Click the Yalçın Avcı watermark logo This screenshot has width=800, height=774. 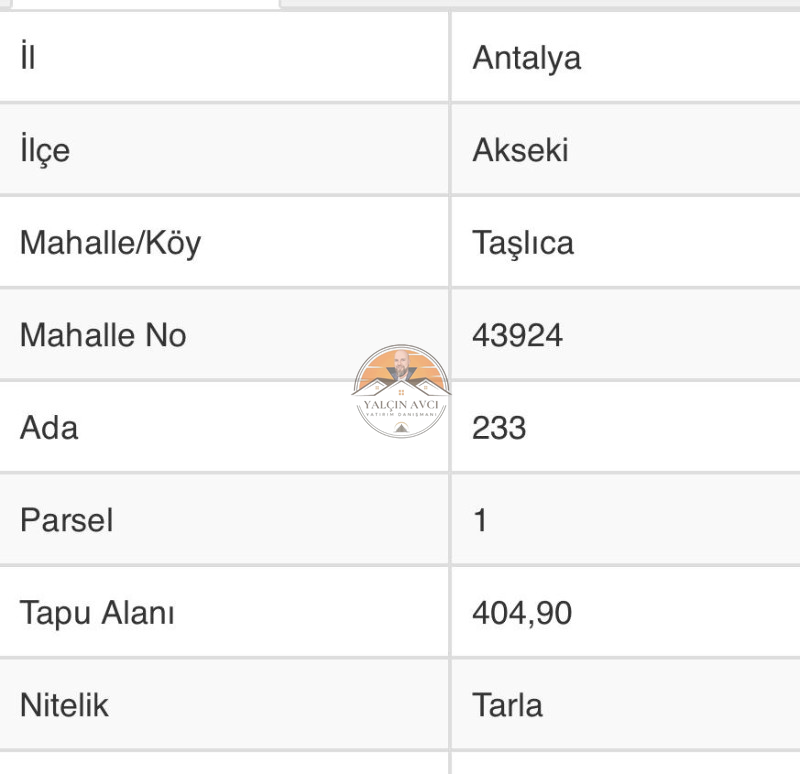click(x=401, y=391)
